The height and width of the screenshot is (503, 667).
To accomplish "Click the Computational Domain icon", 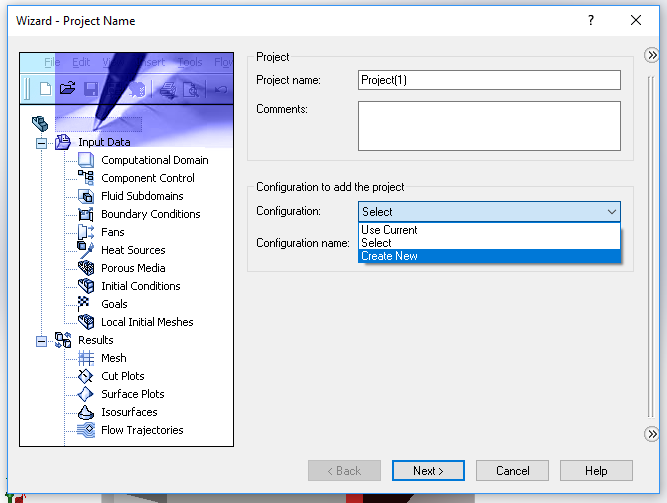I will [x=85, y=160].
